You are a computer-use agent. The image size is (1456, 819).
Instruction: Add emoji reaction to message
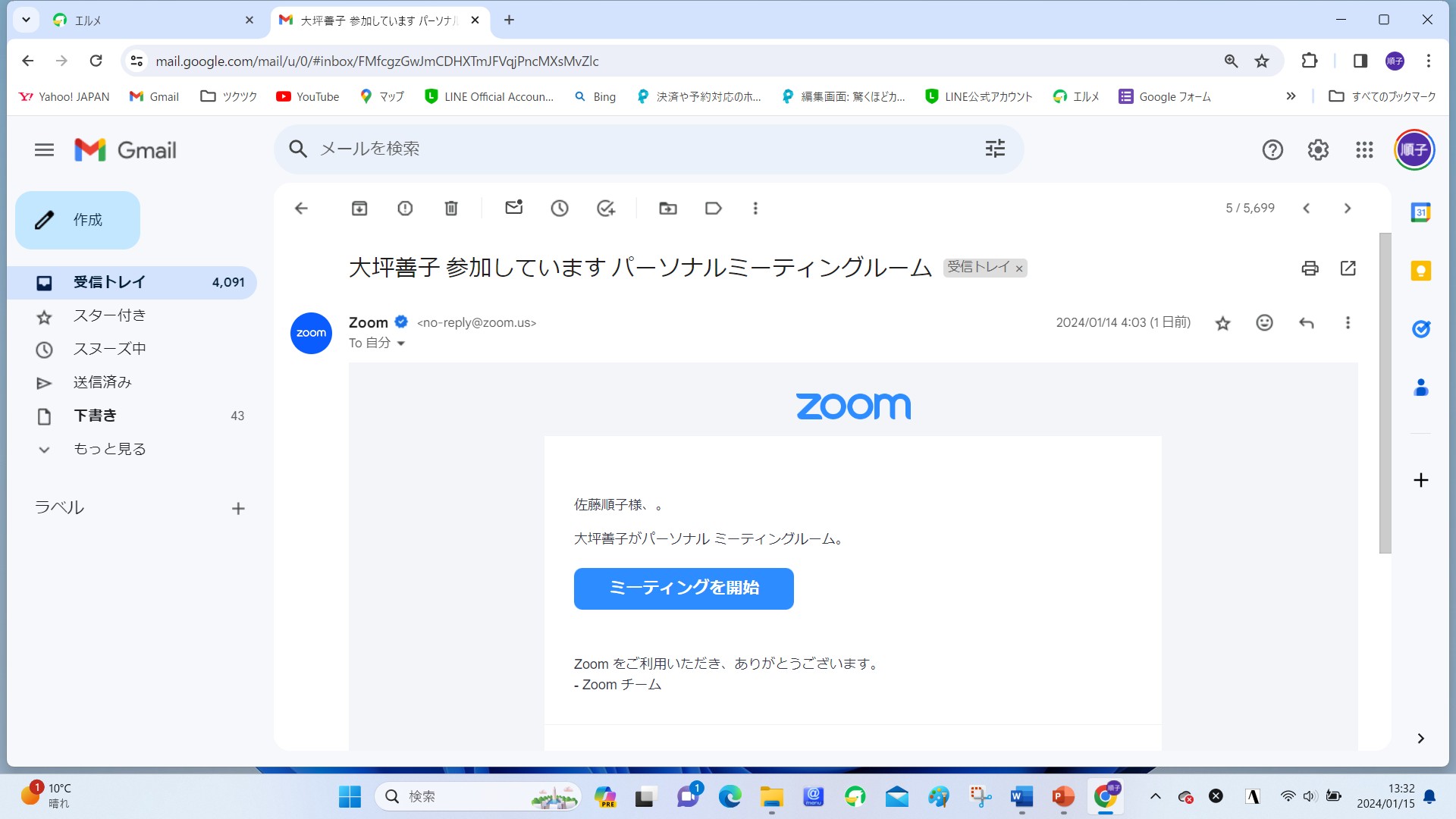click(x=1265, y=323)
